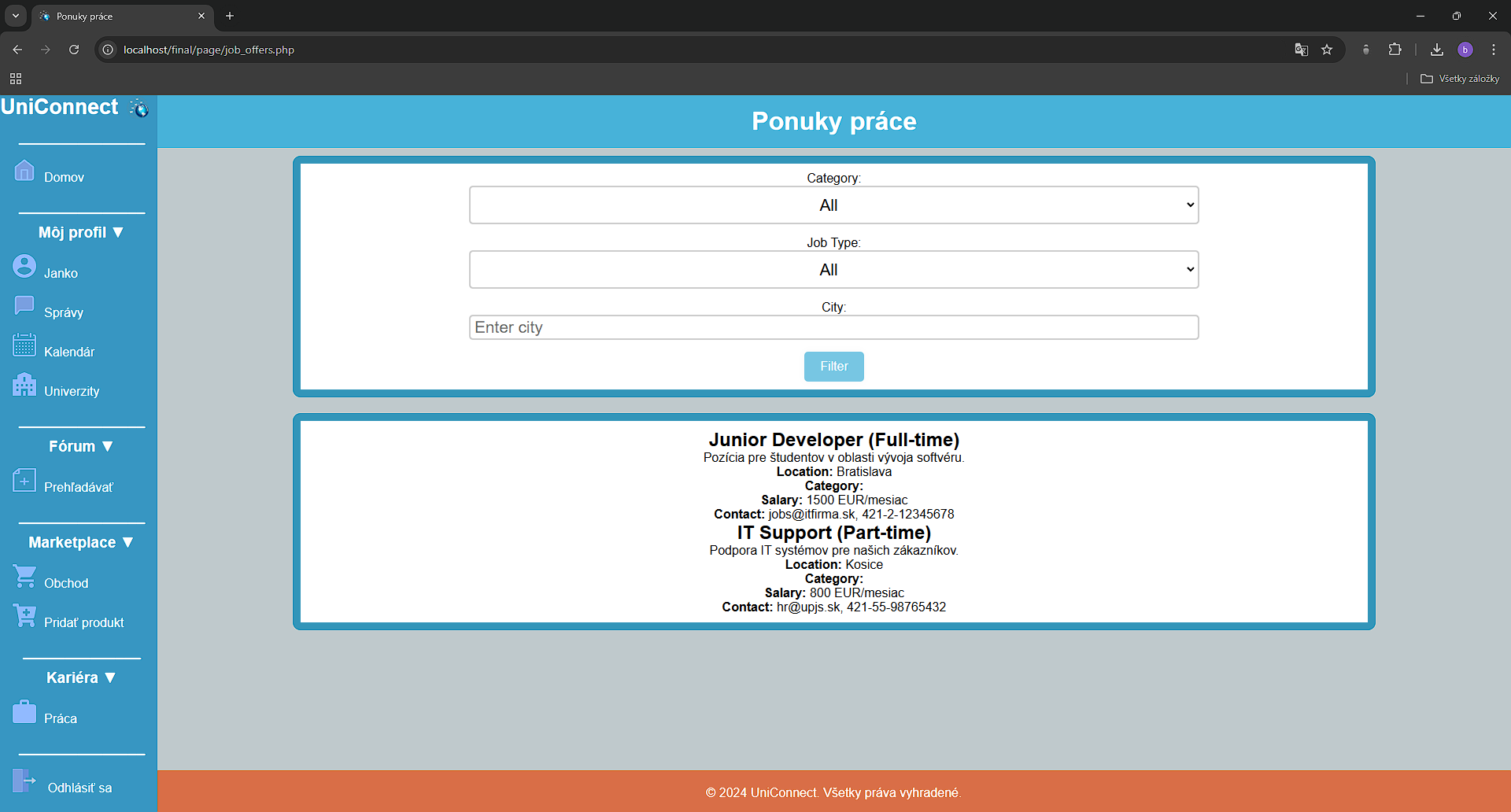Viewport: 1511px width, 812px height.
Task: Click the Location: Bratislava text
Action: (x=834, y=472)
